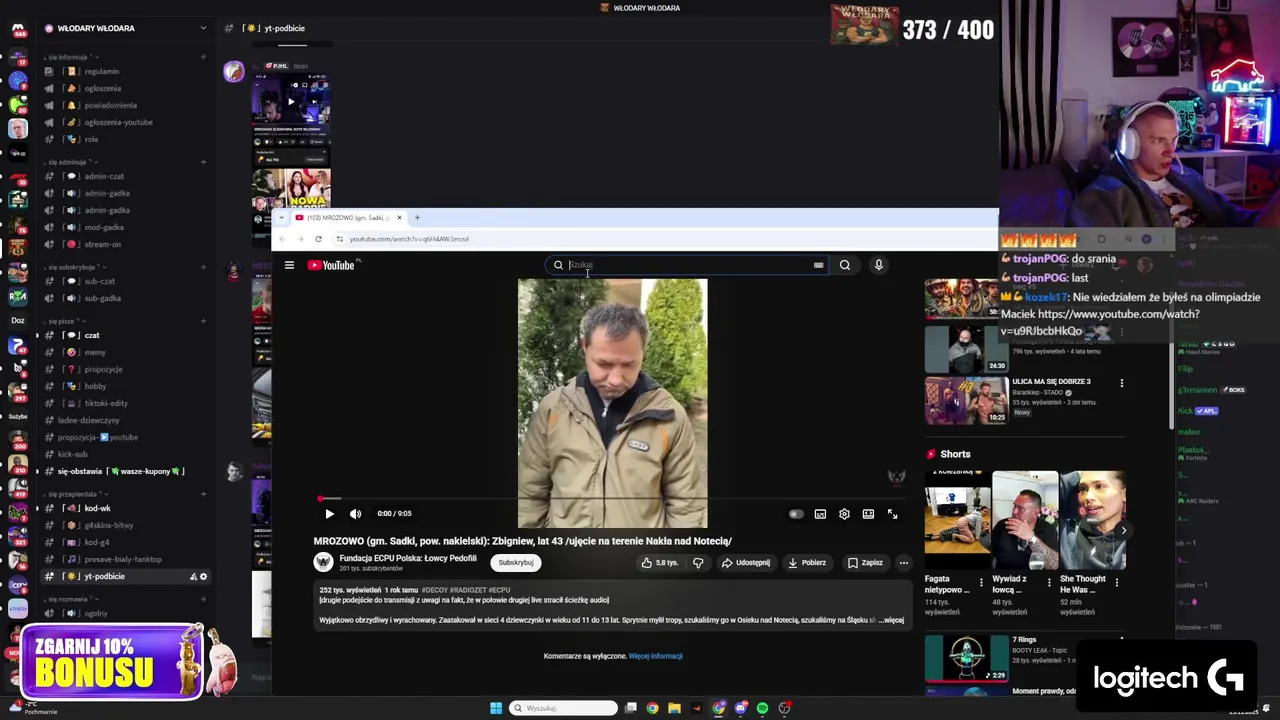The height and width of the screenshot is (720, 1280).
Task: Add channel in się informuje category
Action: [204, 57]
